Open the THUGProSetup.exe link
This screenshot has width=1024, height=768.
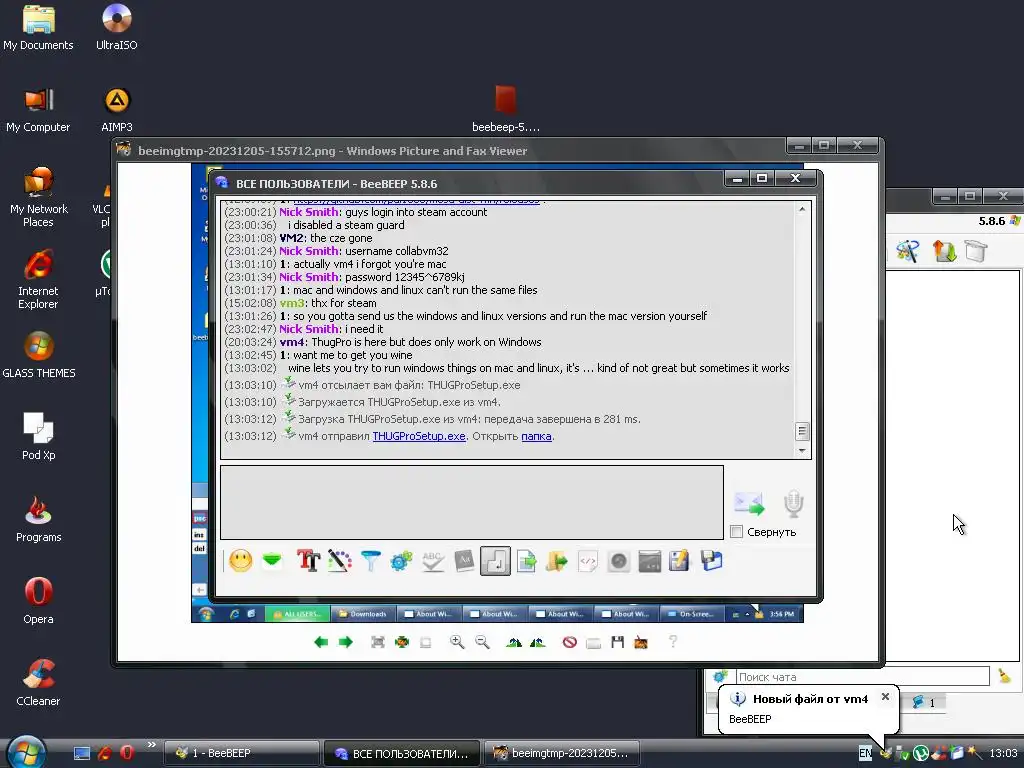coord(419,436)
